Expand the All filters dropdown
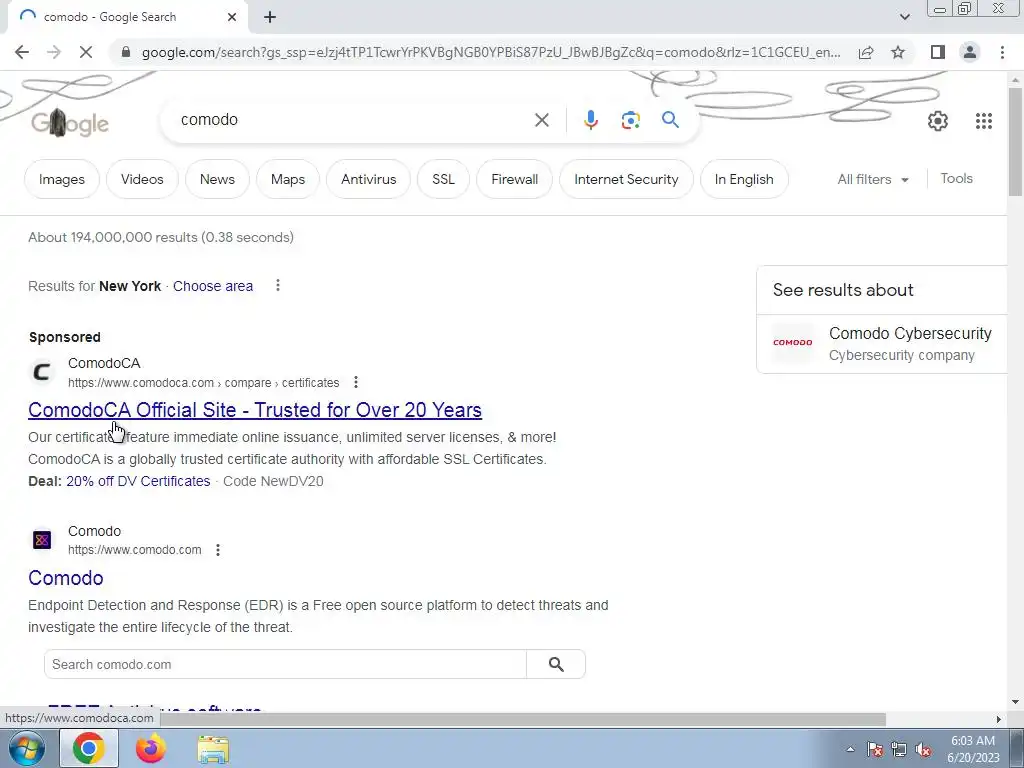 pos(873,179)
